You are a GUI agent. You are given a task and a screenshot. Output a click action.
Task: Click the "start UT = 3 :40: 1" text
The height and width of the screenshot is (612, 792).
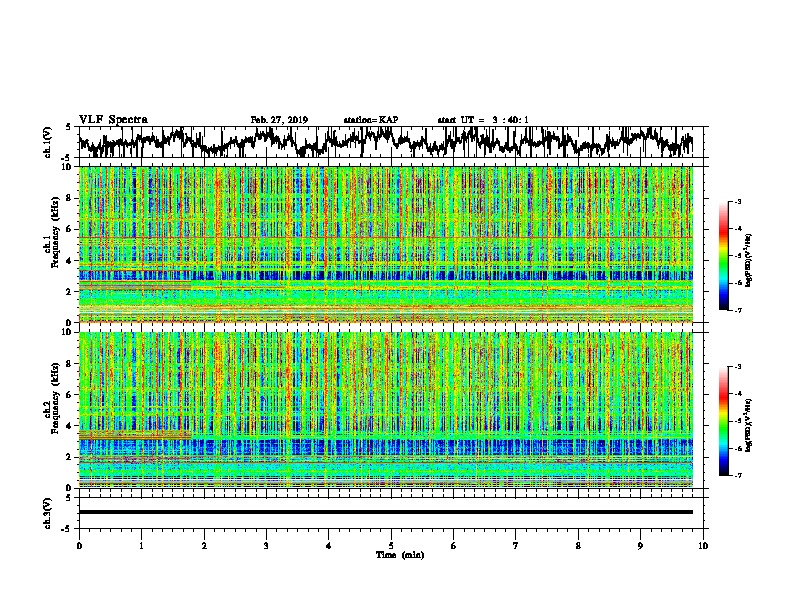pos(483,120)
